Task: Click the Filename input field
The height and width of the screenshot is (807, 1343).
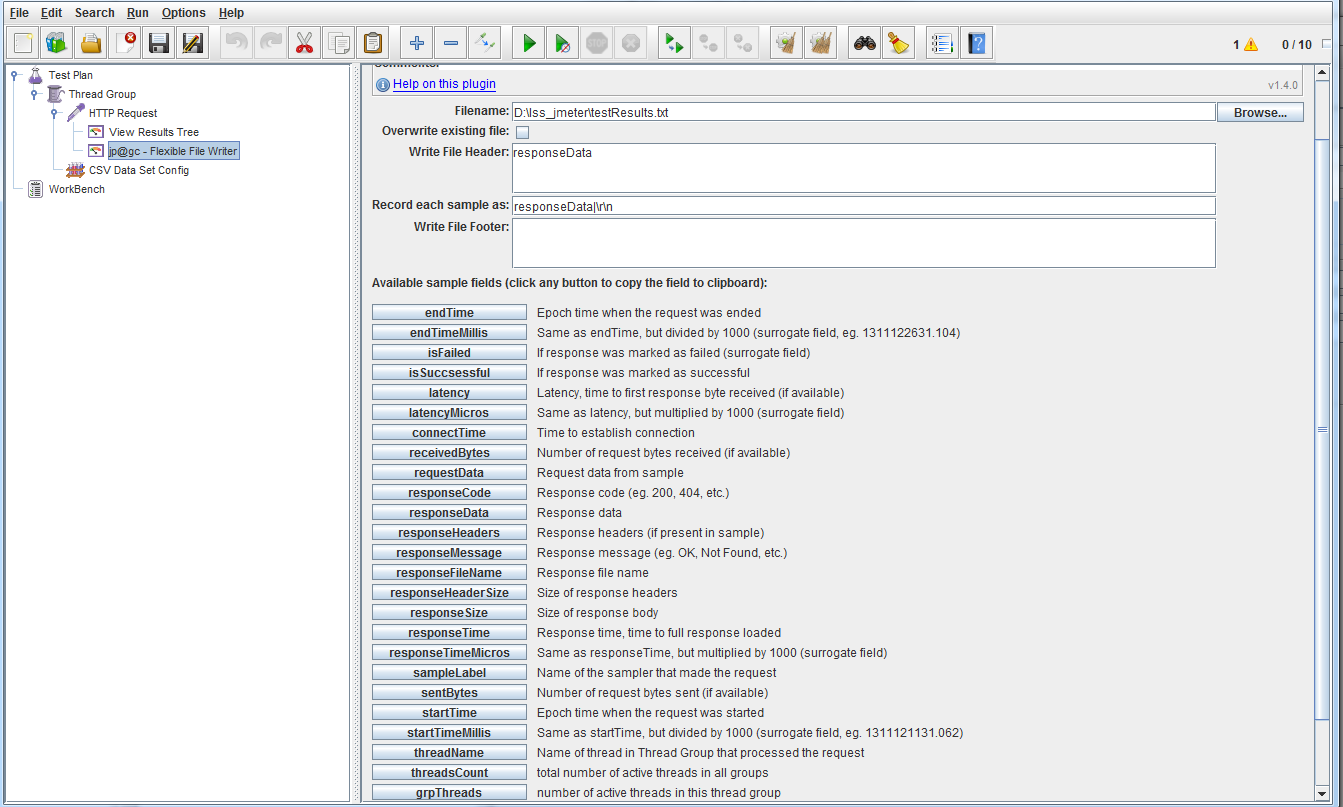Action: coord(863,112)
